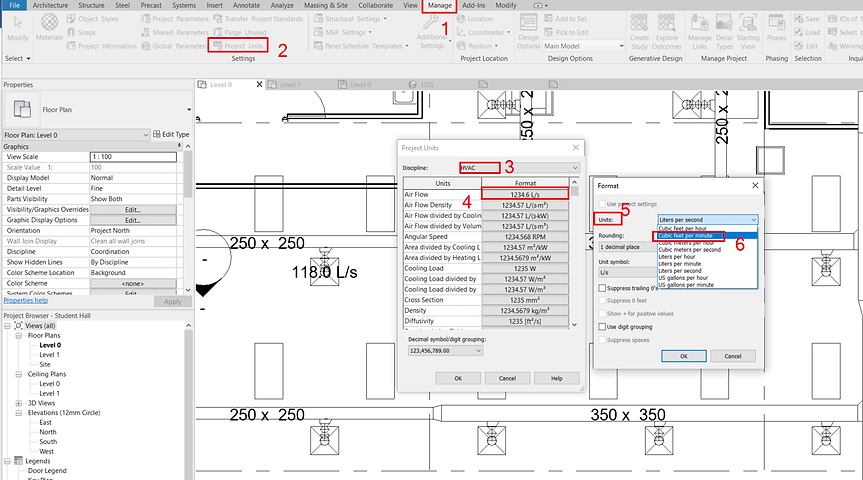
Task: Toggle Suppress 0 feet checkbox
Action: [602, 301]
